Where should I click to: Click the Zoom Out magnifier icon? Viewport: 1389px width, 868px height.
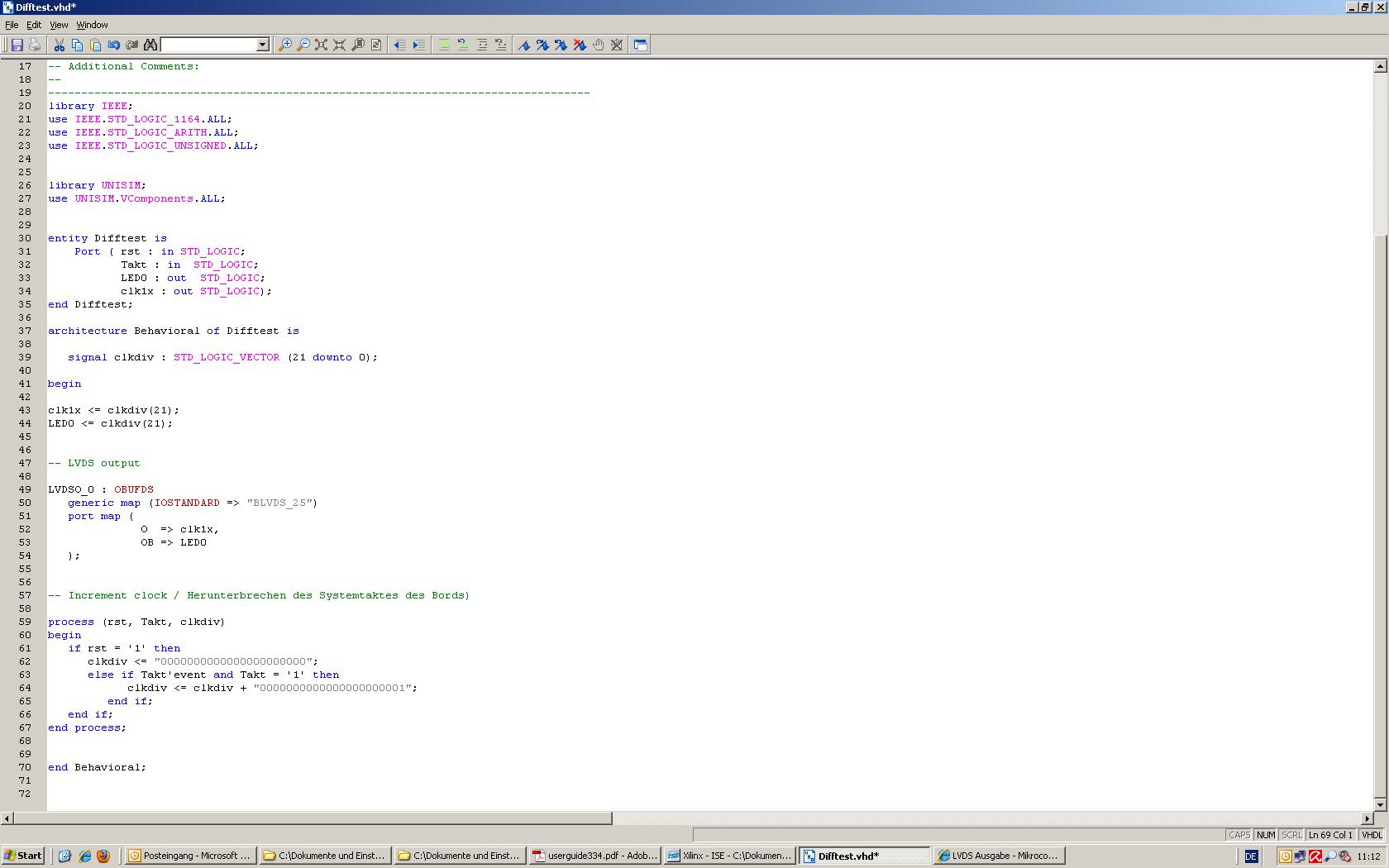point(303,45)
